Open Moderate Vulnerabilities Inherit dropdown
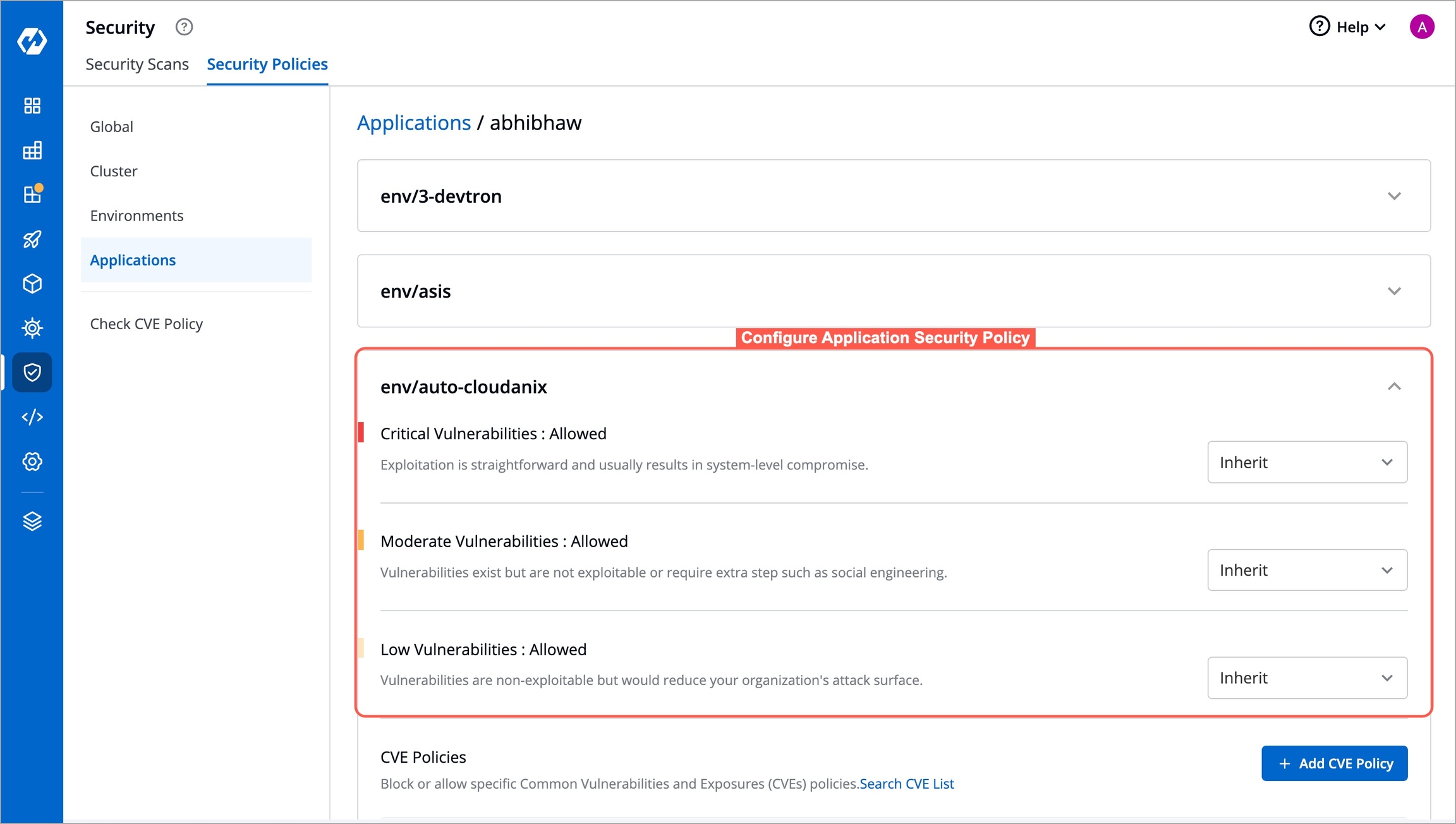 pos(1307,570)
